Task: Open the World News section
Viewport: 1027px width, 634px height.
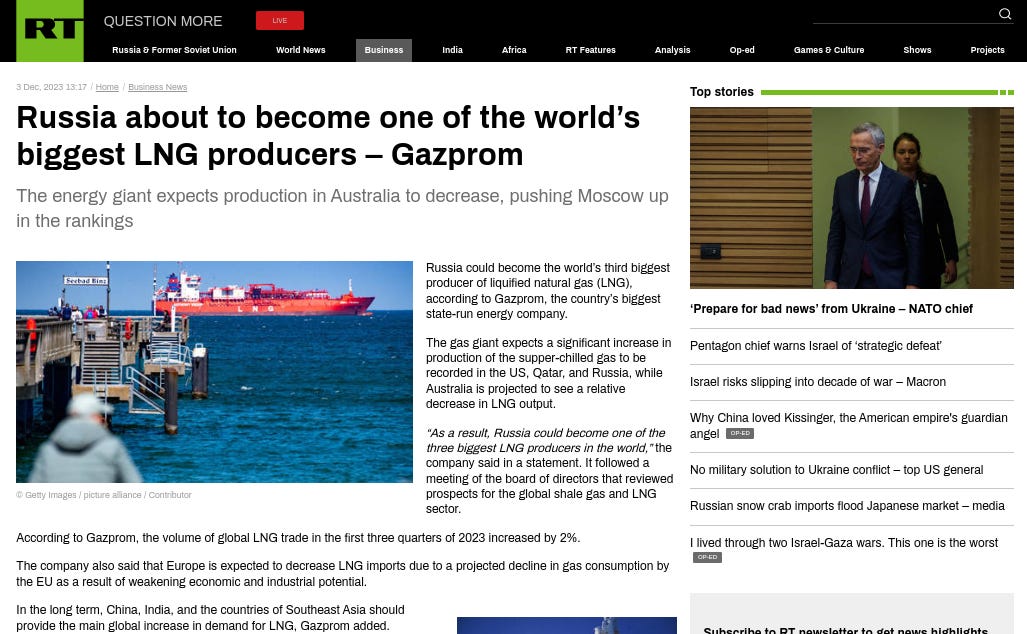Action: pos(301,50)
